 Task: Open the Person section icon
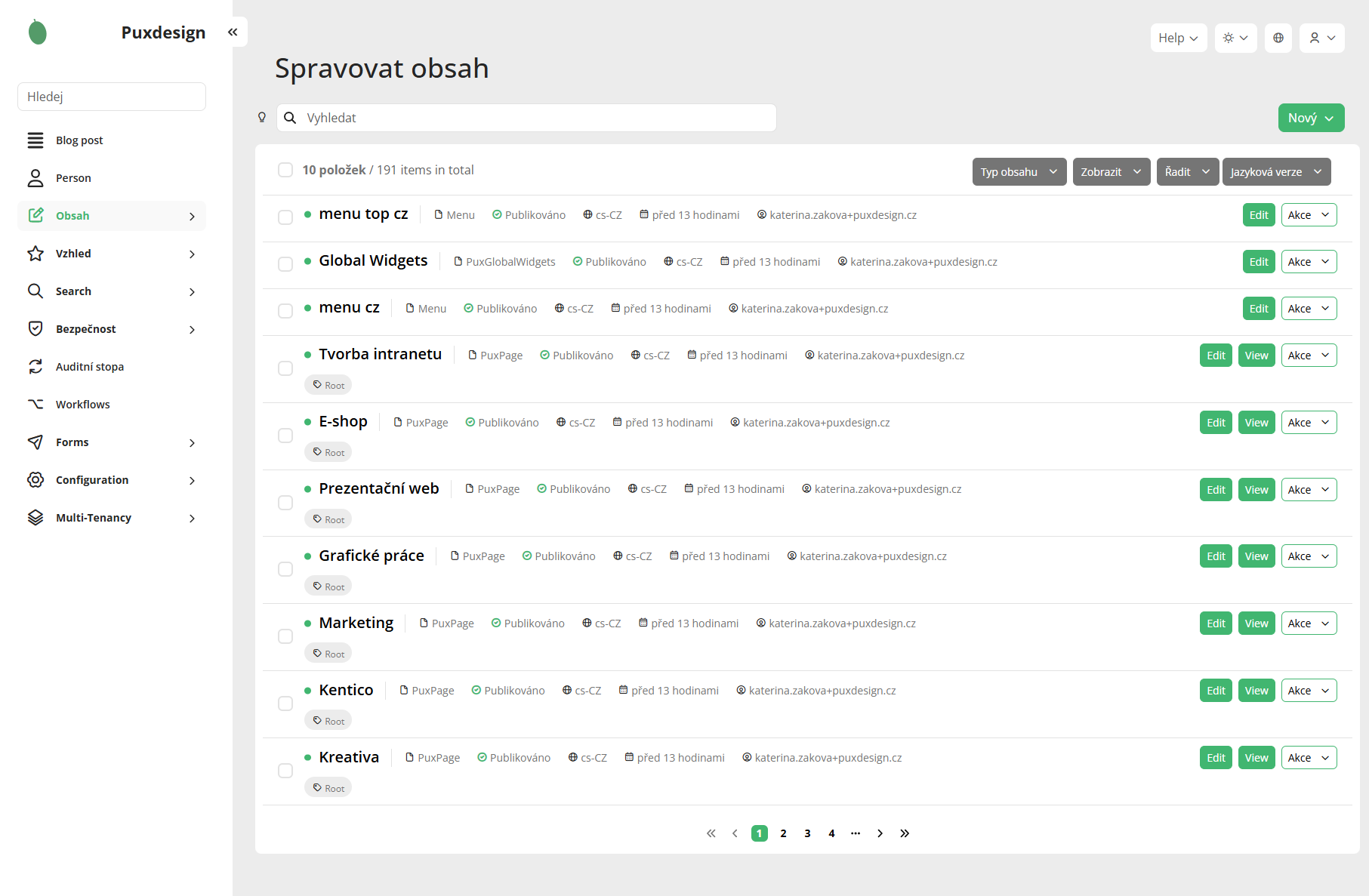click(x=35, y=177)
